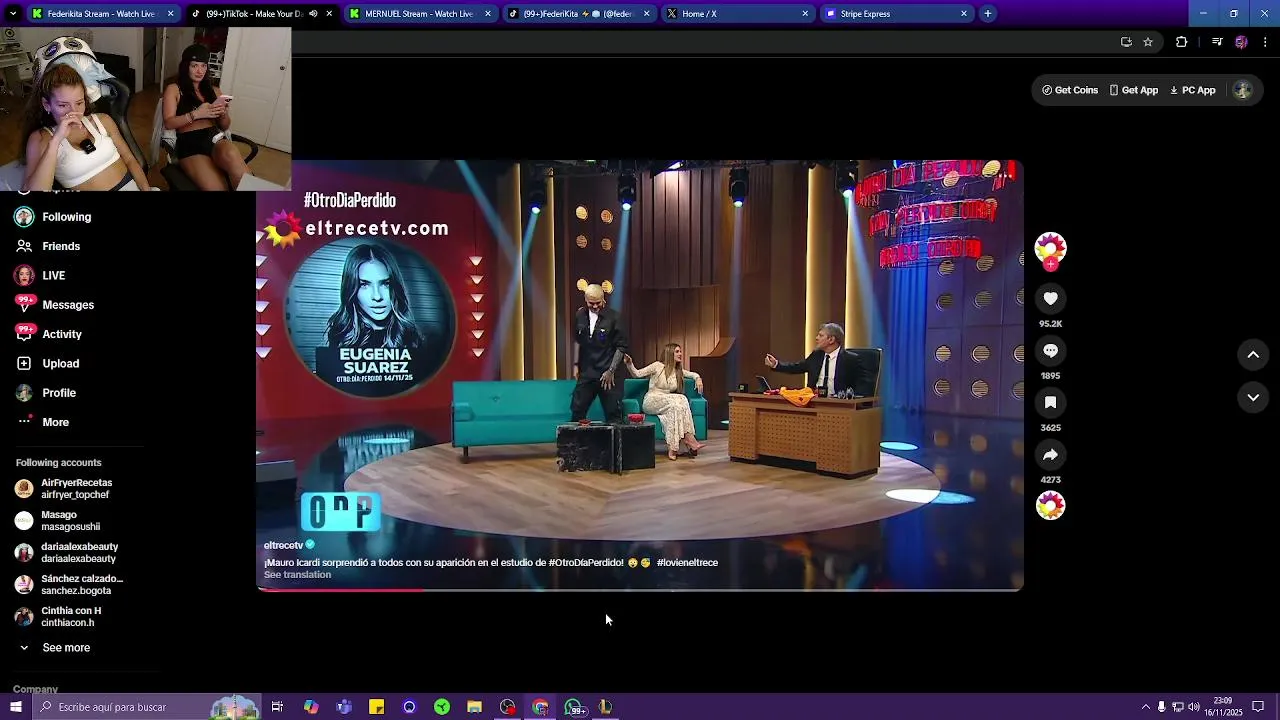Bookmark this page with the star icon
The image size is (1280, 720).
click(x=1148, y=42)
